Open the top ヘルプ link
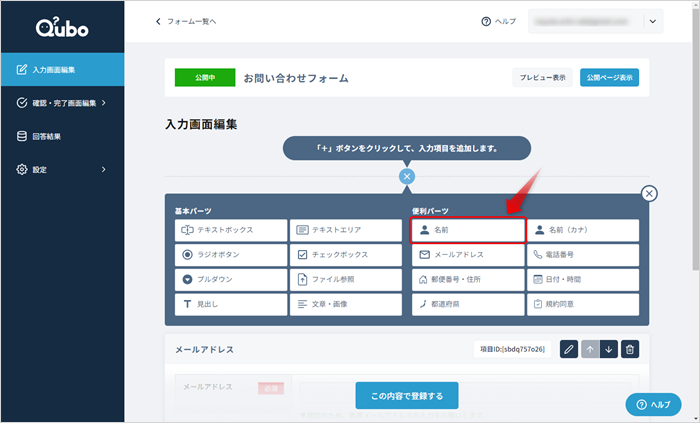 click(x=499, y=21)
